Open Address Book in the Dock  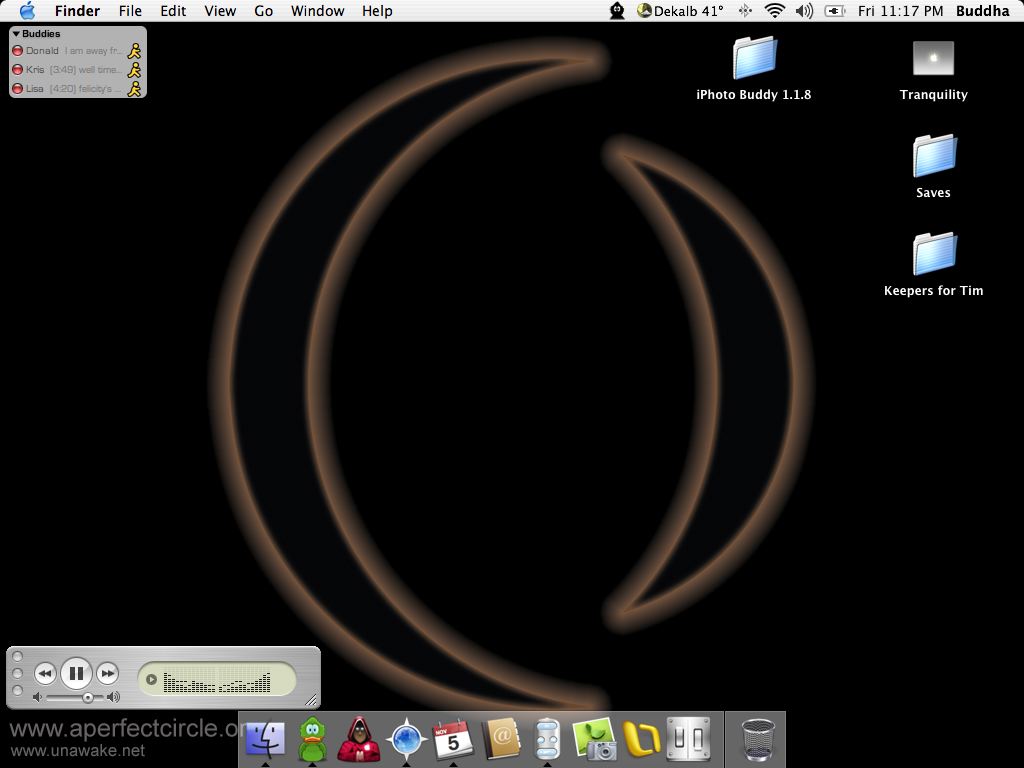point(500,739)
